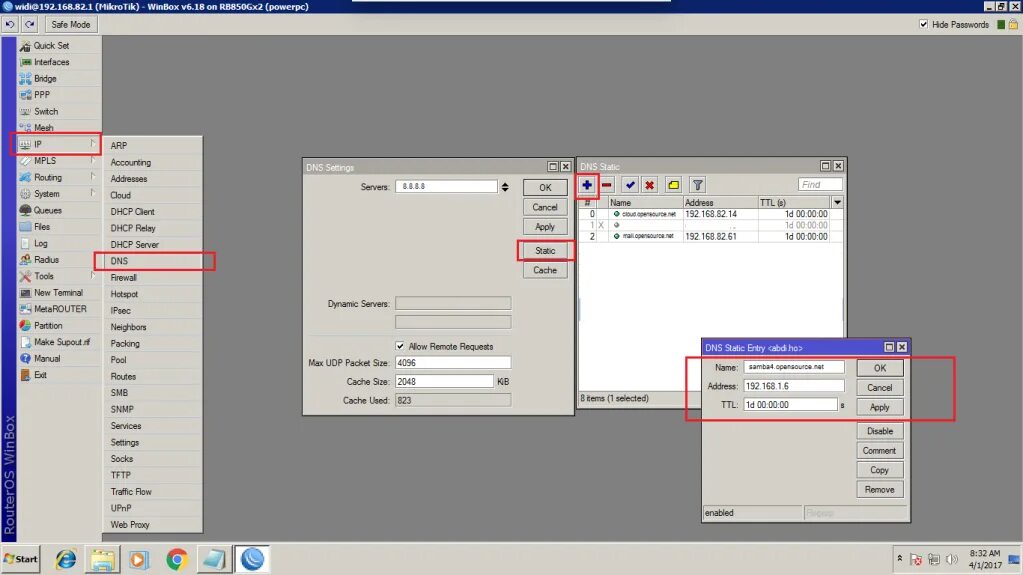Open DNS Static column selector dropdown
This screenshot has width=1023, height=575.
click(837, 202)
